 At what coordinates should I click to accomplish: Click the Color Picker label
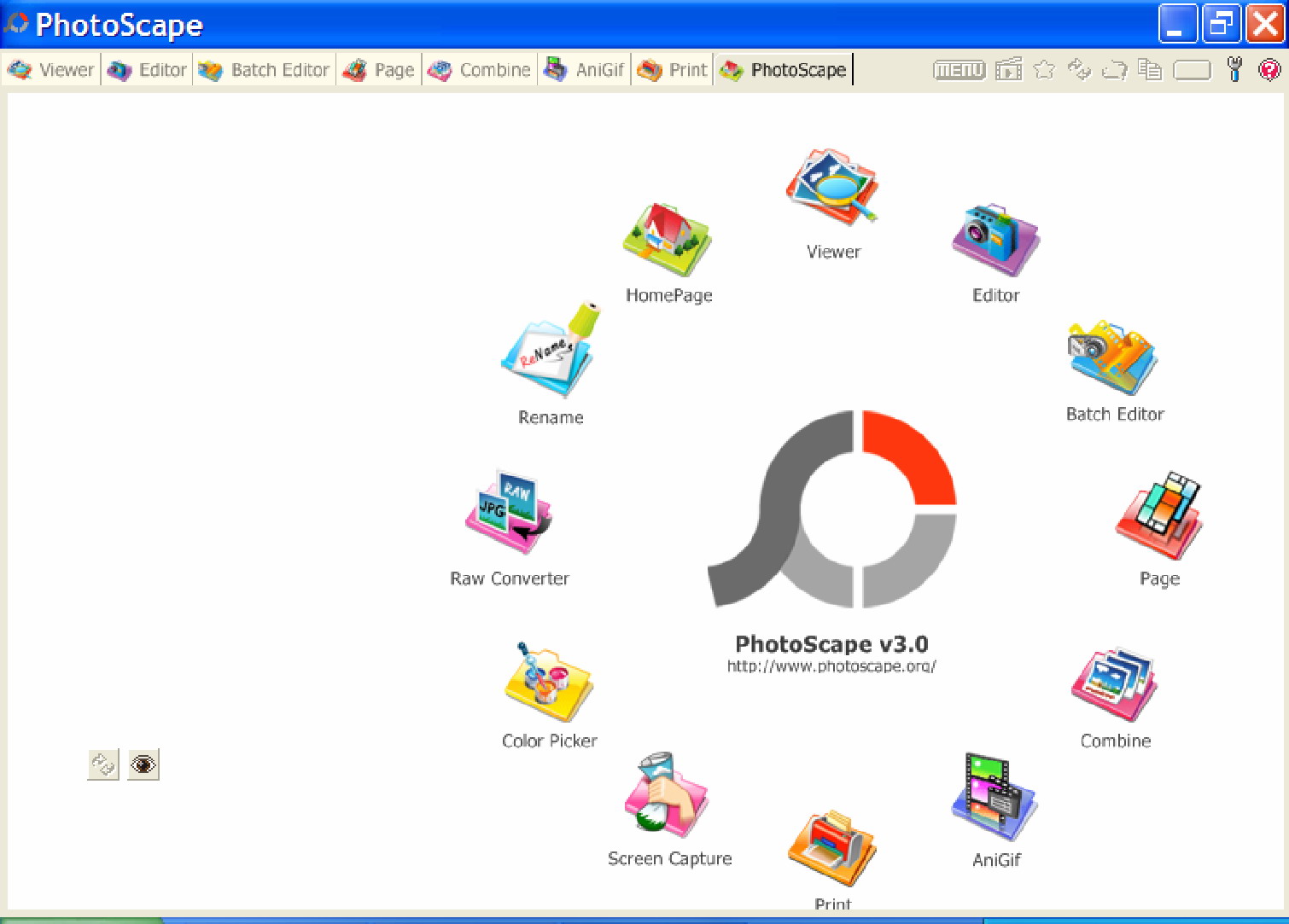click(550, 741)
